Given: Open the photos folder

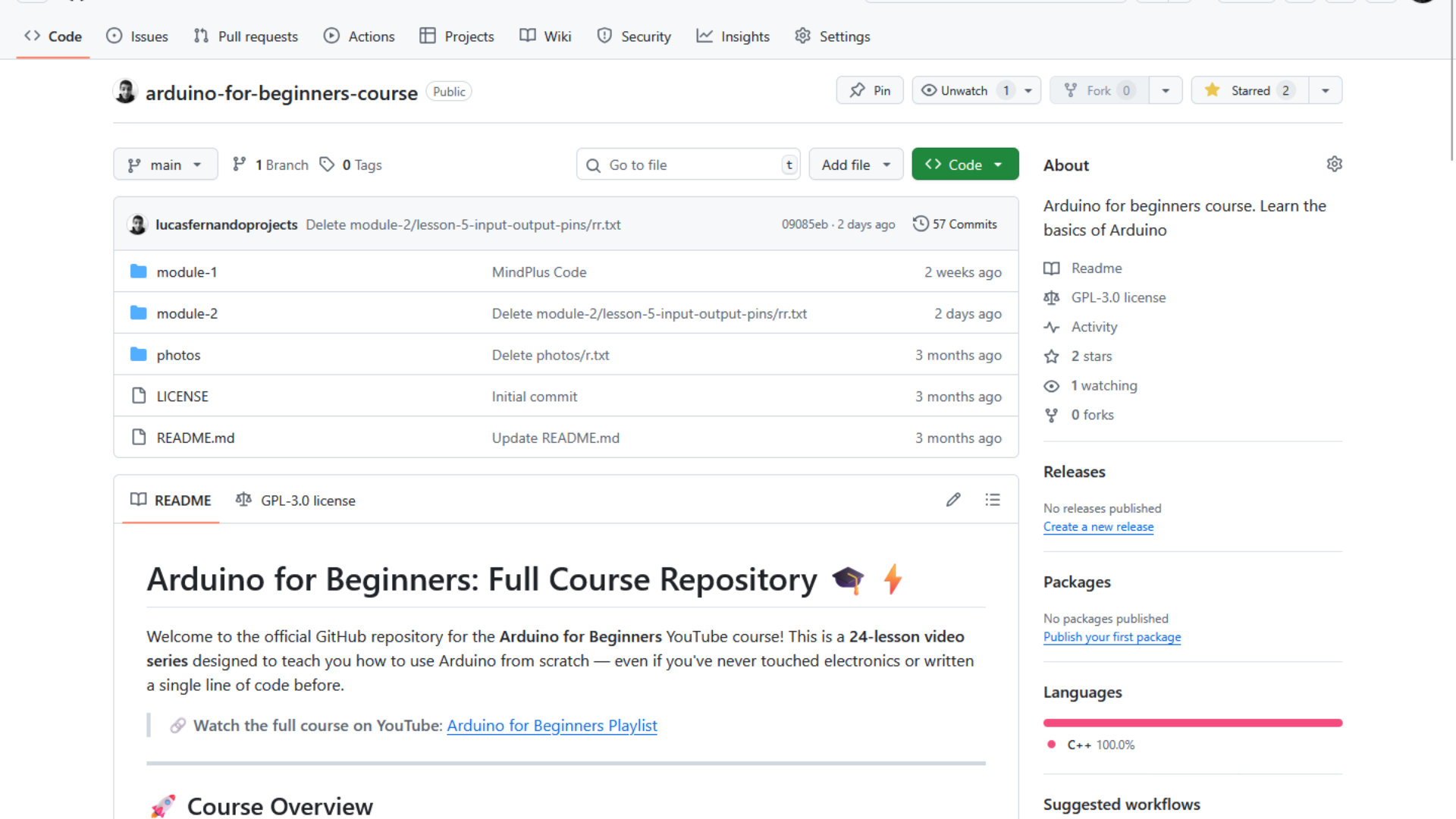Looking at the screenshot, I should (178, 356).
